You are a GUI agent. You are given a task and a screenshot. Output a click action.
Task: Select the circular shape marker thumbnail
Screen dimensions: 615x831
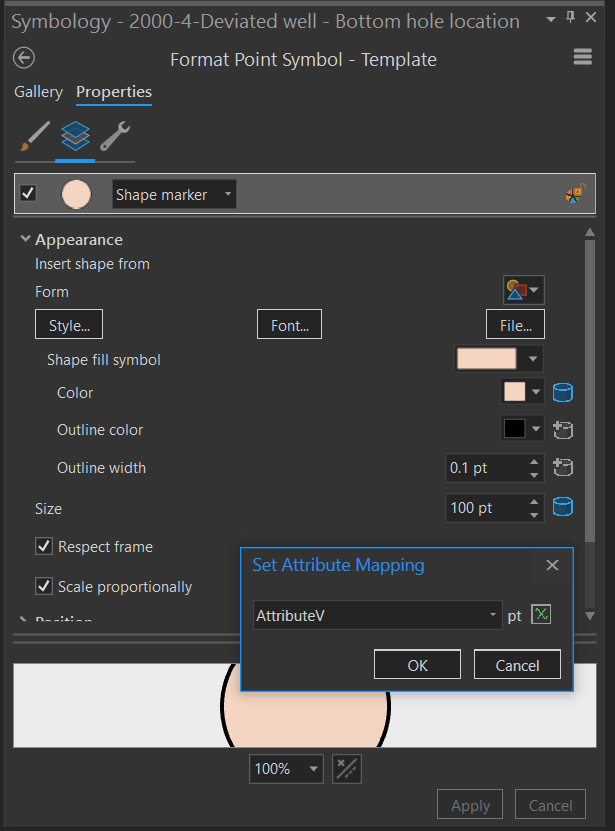tap(76, 194)
